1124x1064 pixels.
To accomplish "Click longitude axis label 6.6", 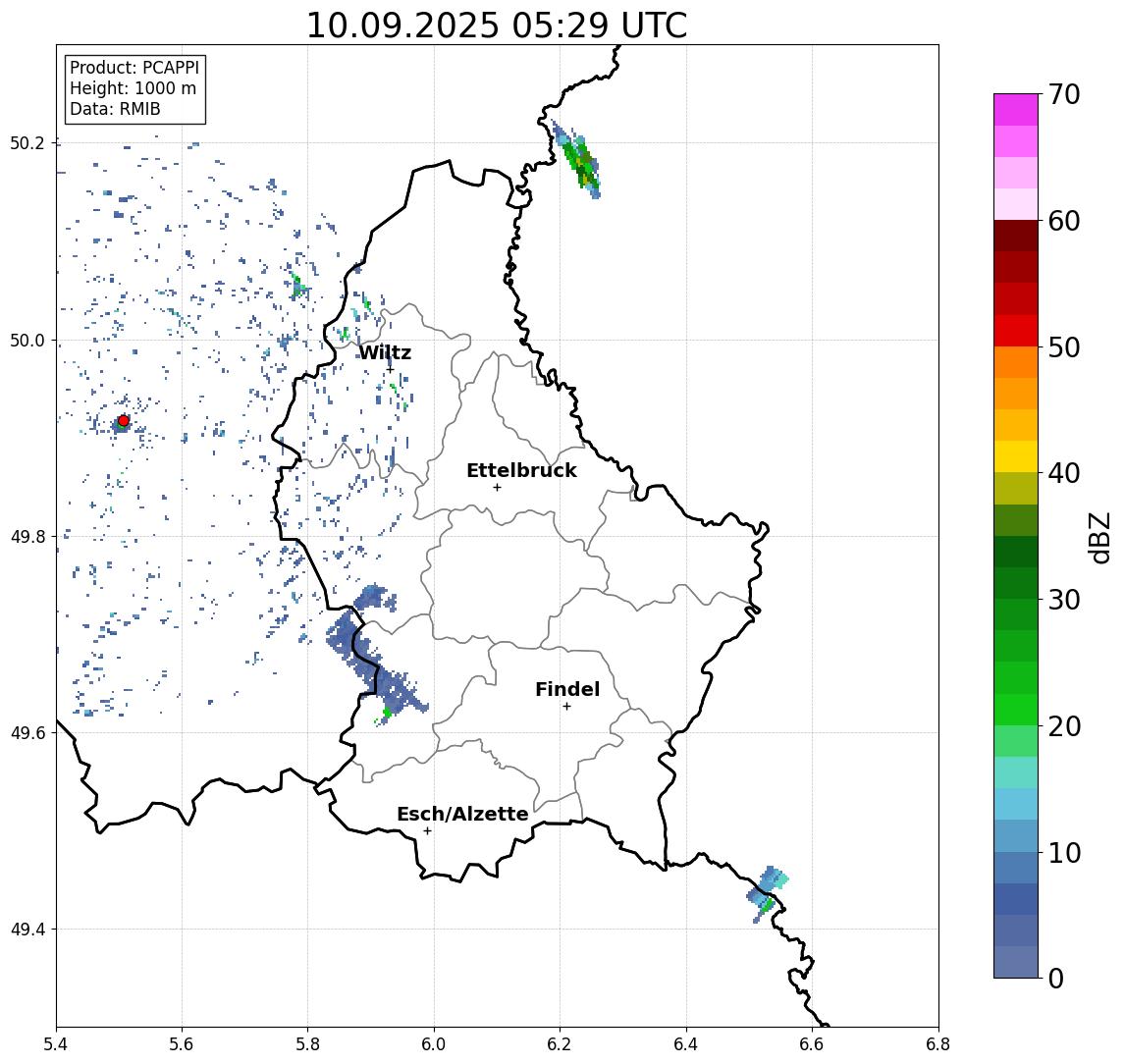I will 812,1044.
